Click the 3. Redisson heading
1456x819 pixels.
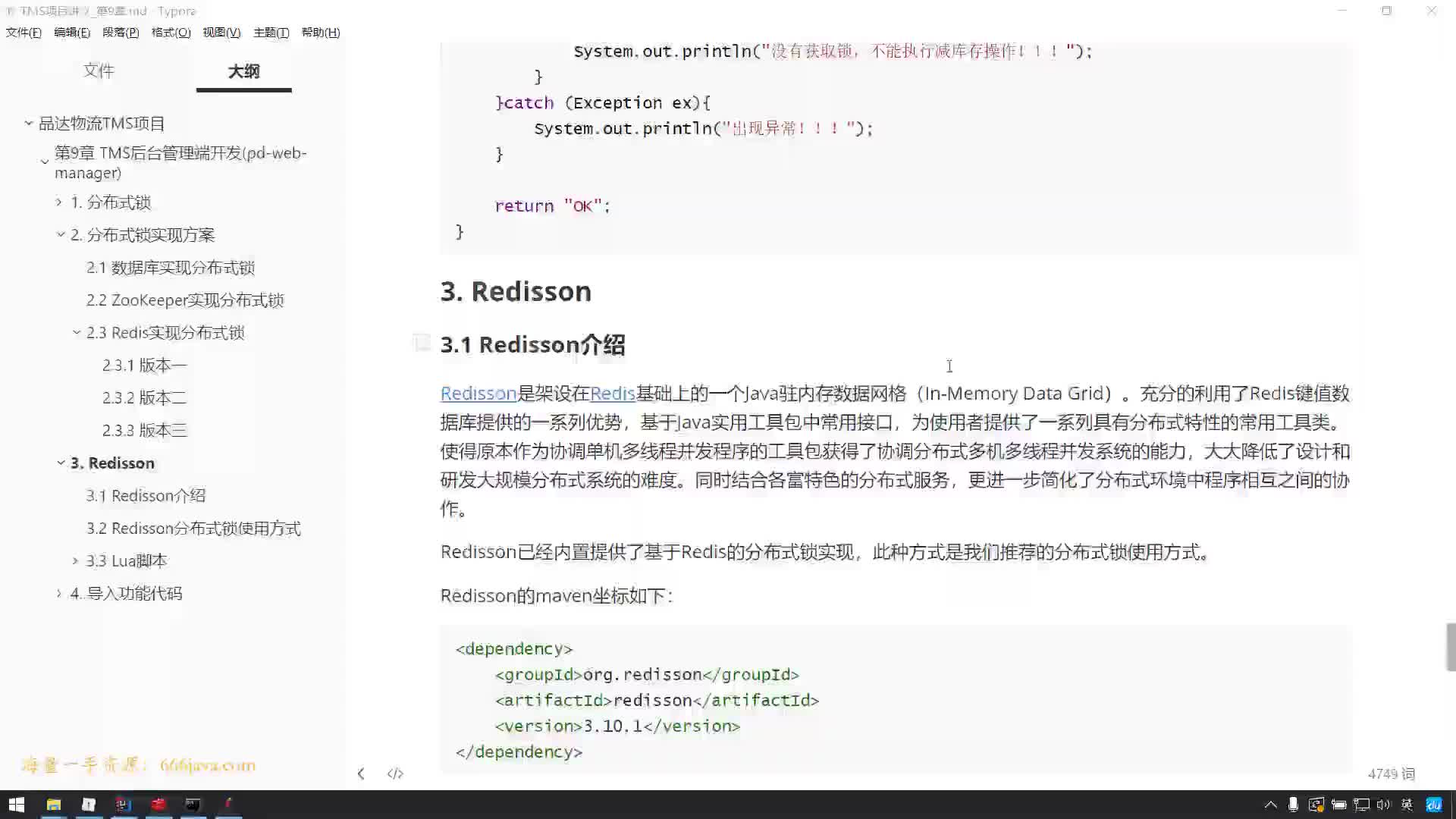click(x=516, y=291)
